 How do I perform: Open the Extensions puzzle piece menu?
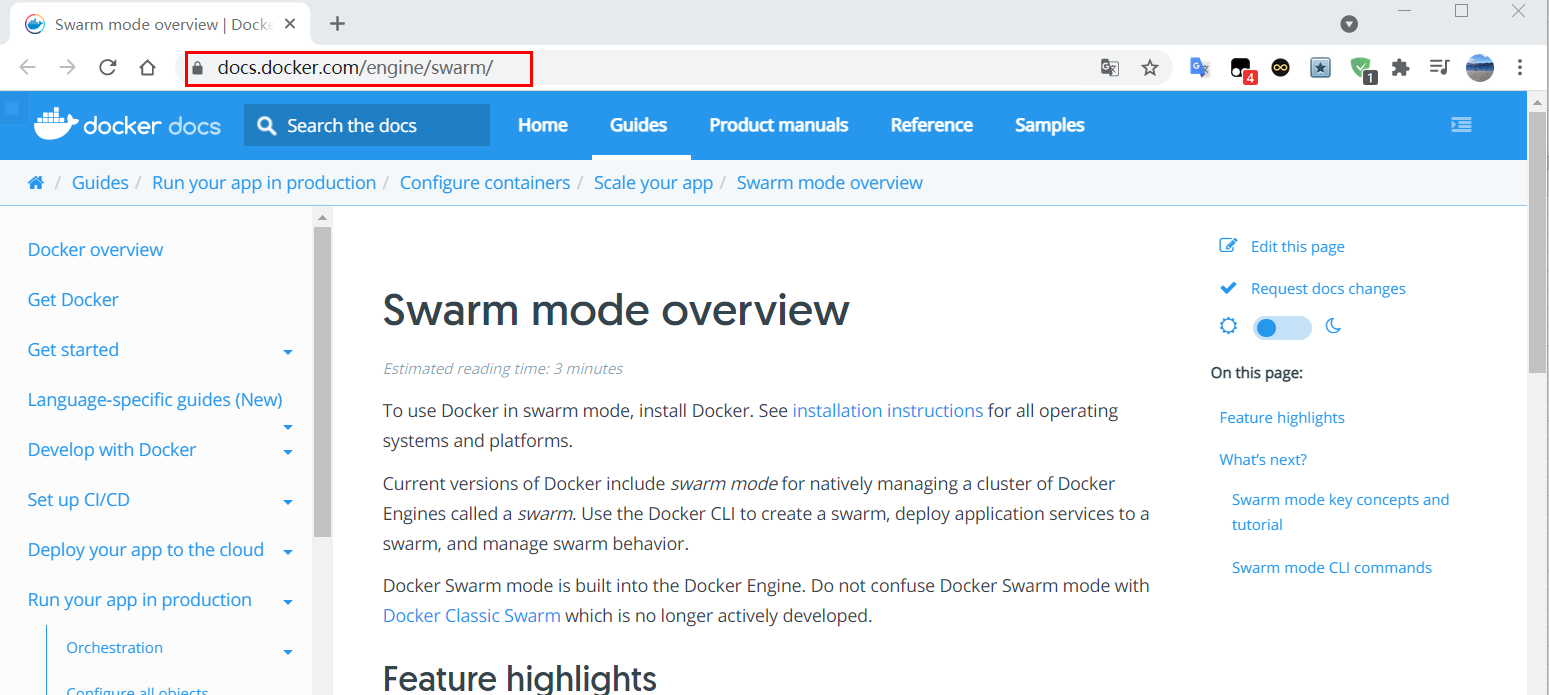tap(1400, 67)
